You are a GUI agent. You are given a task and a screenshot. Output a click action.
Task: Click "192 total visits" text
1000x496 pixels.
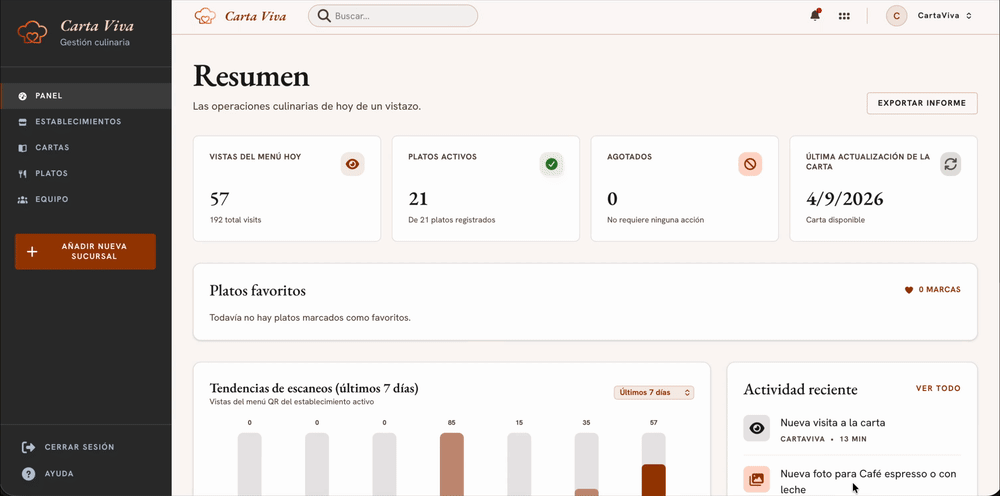tap(235, 220)
